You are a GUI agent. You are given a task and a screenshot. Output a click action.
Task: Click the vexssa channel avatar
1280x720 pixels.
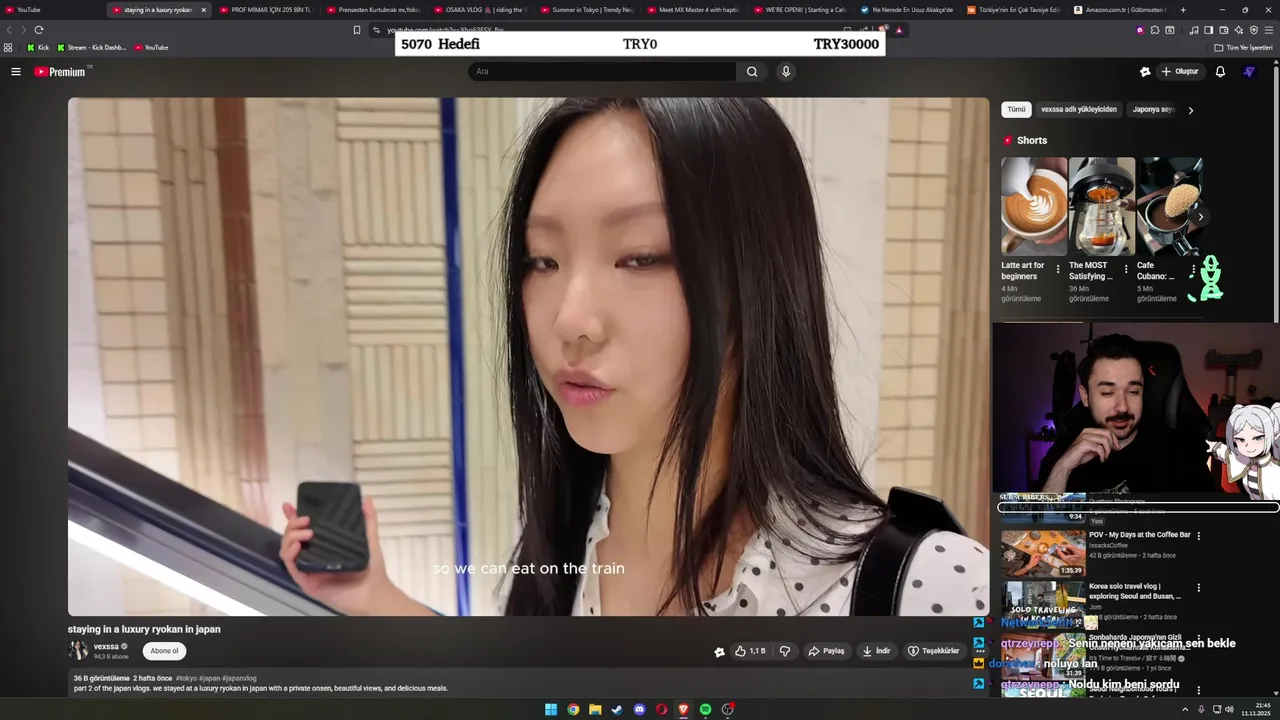79,651
